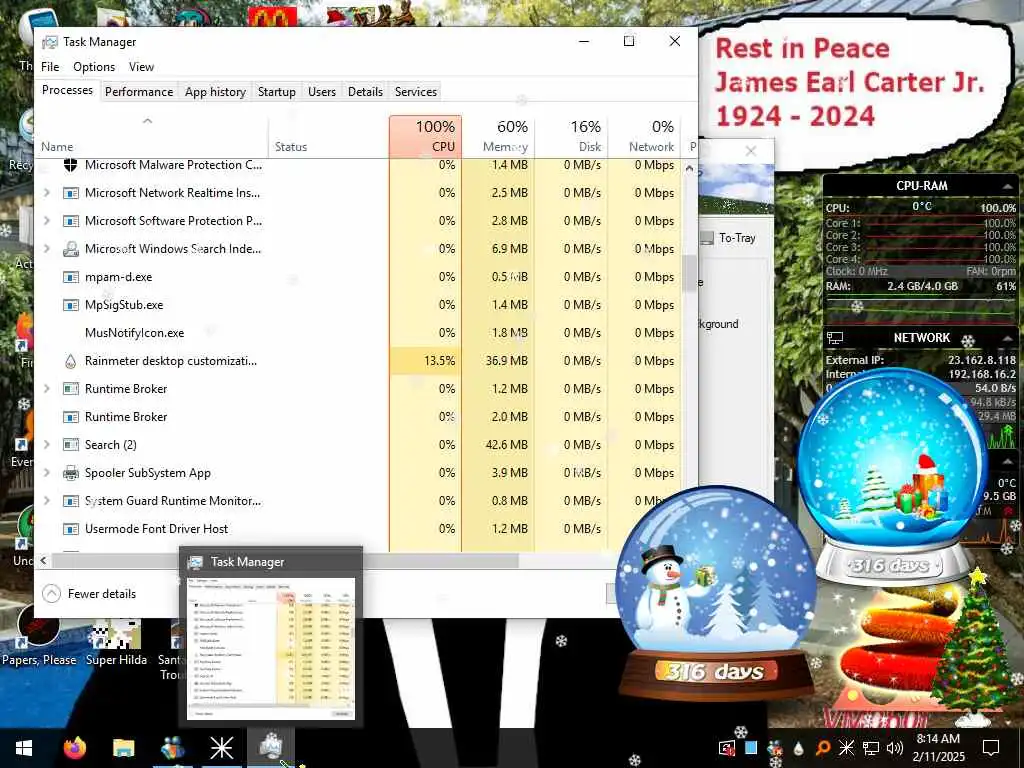Expand the Microsoft Software Protection Platform row
The width and height of the screenshot is (1024, 768).
46,221
